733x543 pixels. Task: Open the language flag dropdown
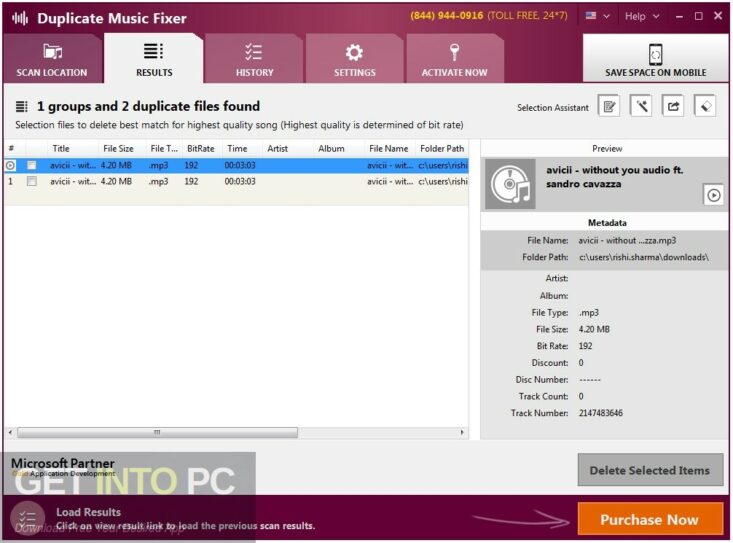pos(597,16)
